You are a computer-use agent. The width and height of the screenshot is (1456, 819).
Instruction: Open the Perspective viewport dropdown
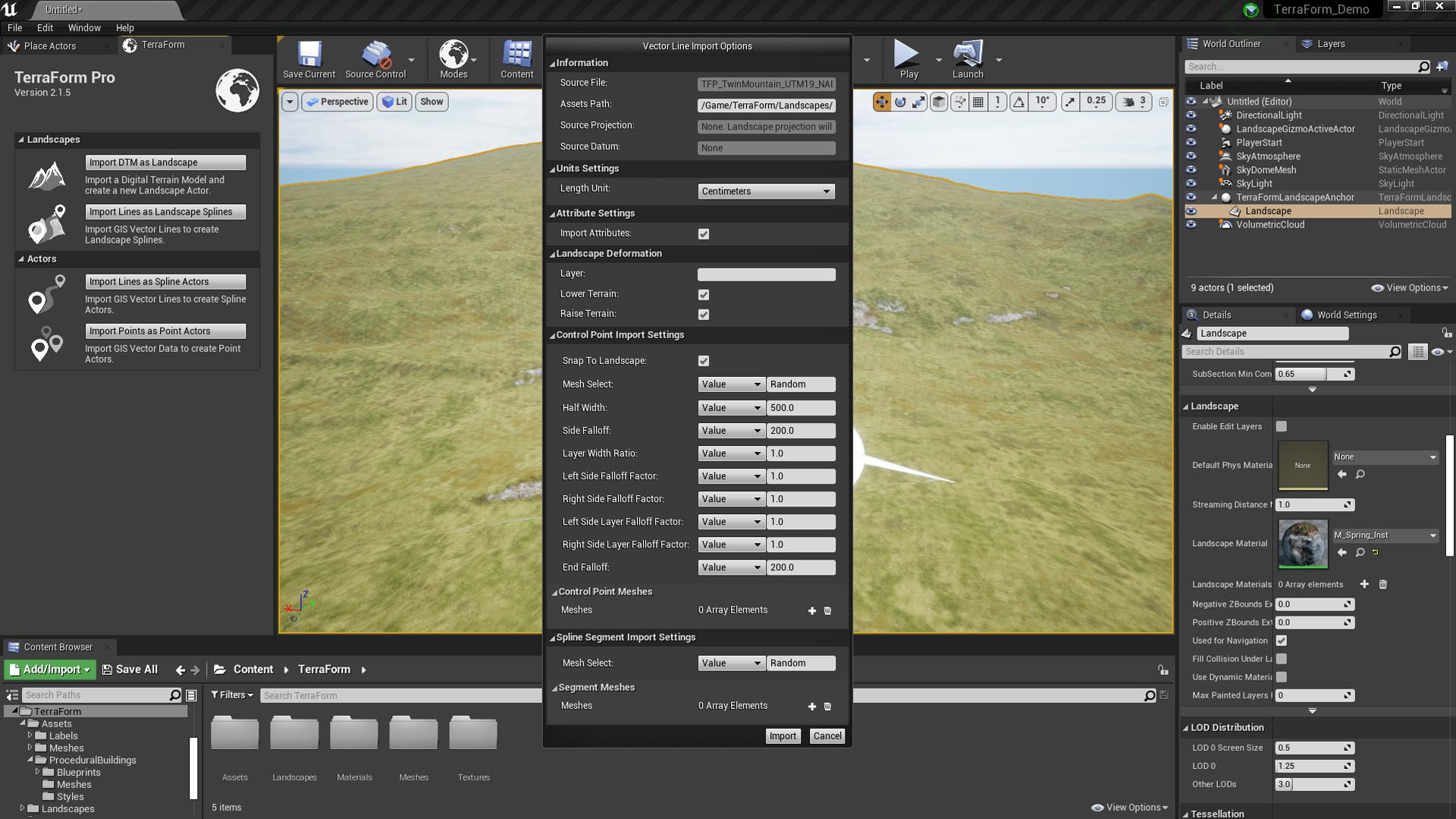[337, 102]
